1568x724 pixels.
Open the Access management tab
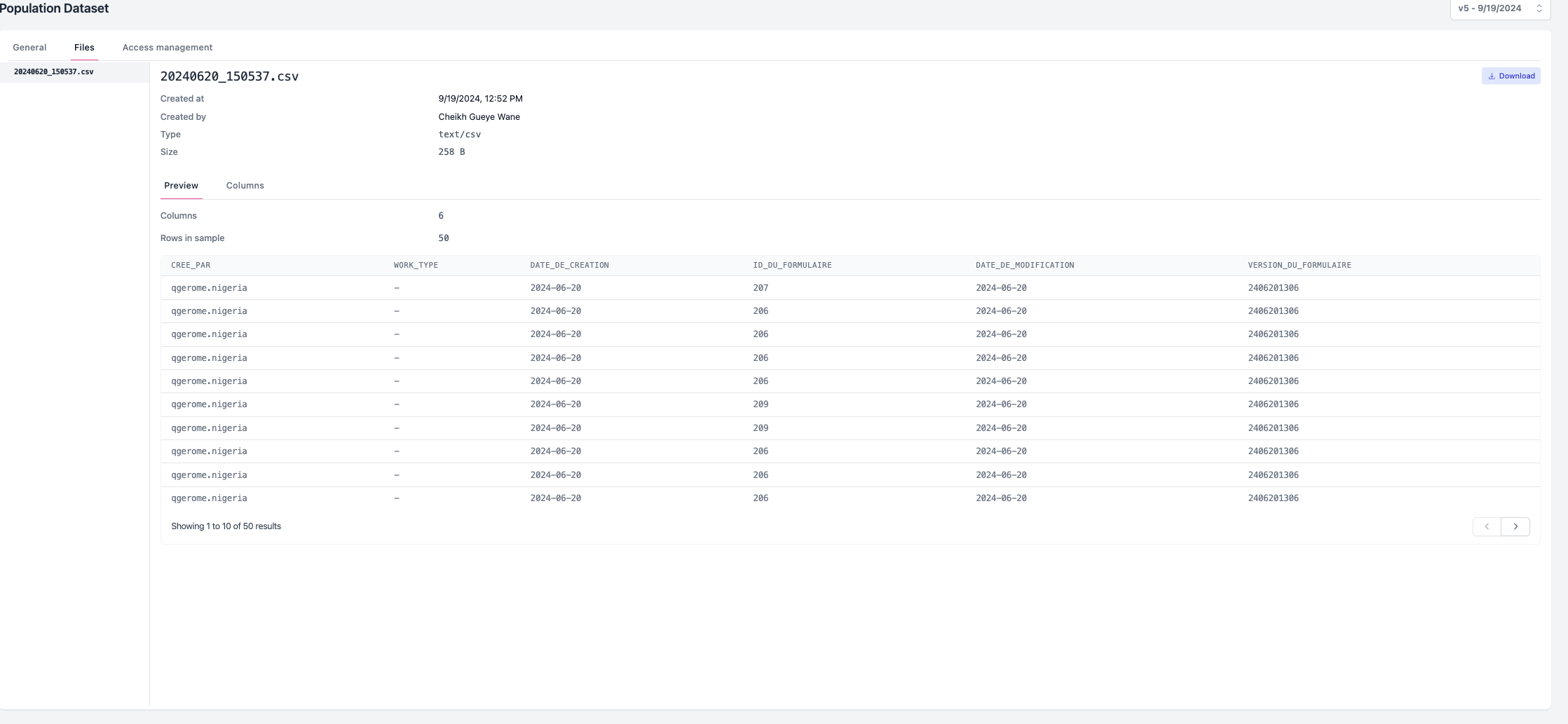[167, 48]
